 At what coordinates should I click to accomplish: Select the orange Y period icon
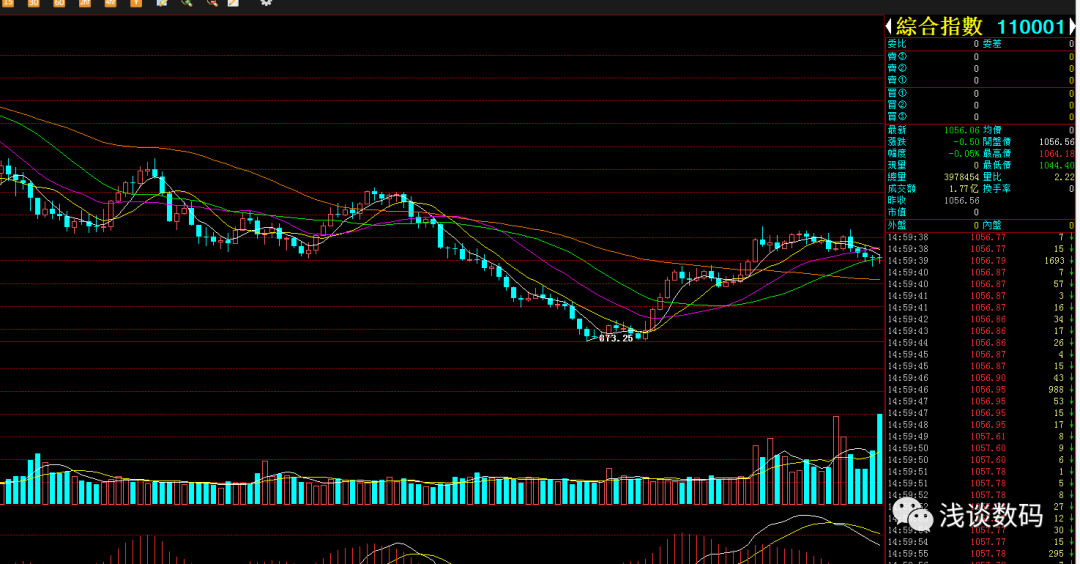(x=136, y=3)
